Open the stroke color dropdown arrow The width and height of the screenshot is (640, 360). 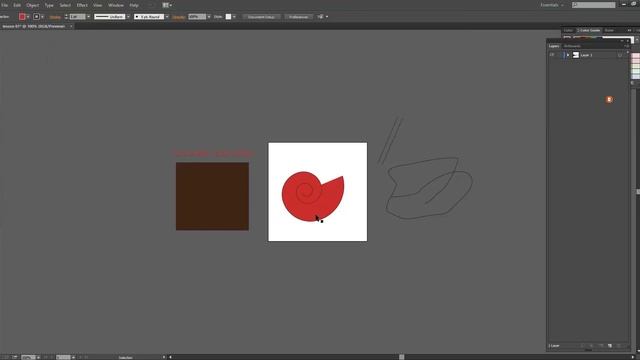coord(42,17)
